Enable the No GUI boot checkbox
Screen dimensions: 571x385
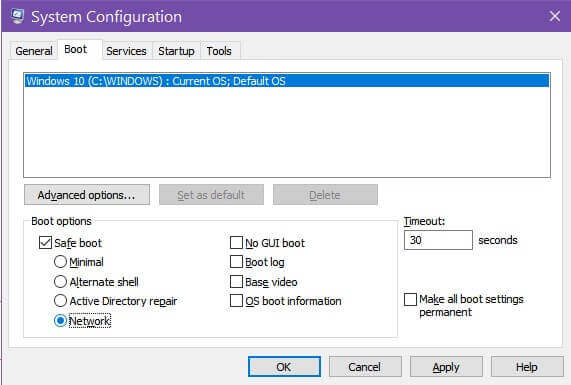click(x=236, y=243)
